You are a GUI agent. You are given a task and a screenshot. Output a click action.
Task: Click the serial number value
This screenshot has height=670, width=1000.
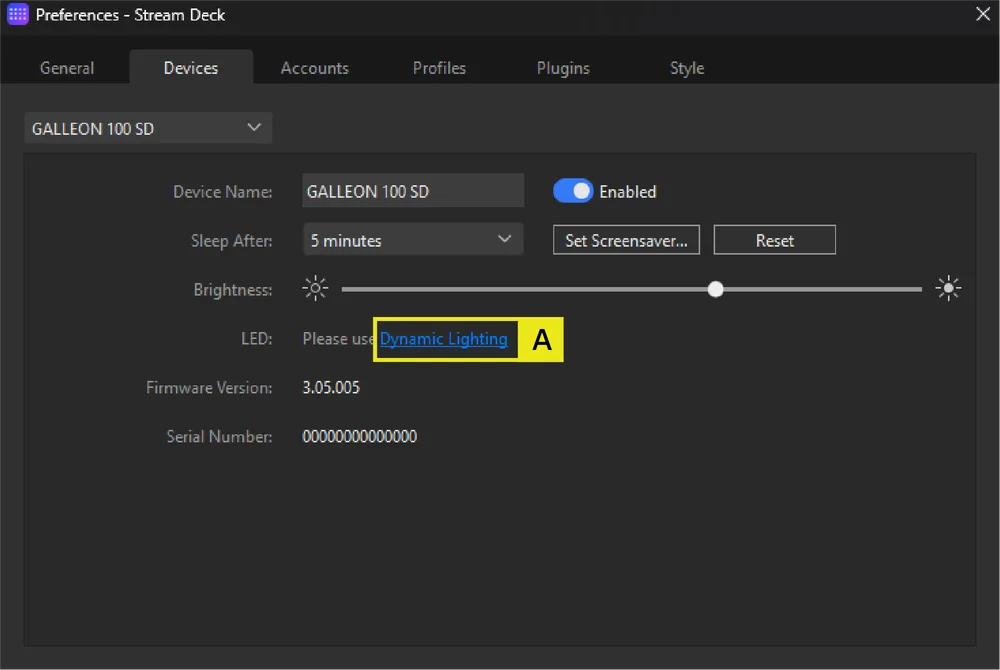point(359,437)
